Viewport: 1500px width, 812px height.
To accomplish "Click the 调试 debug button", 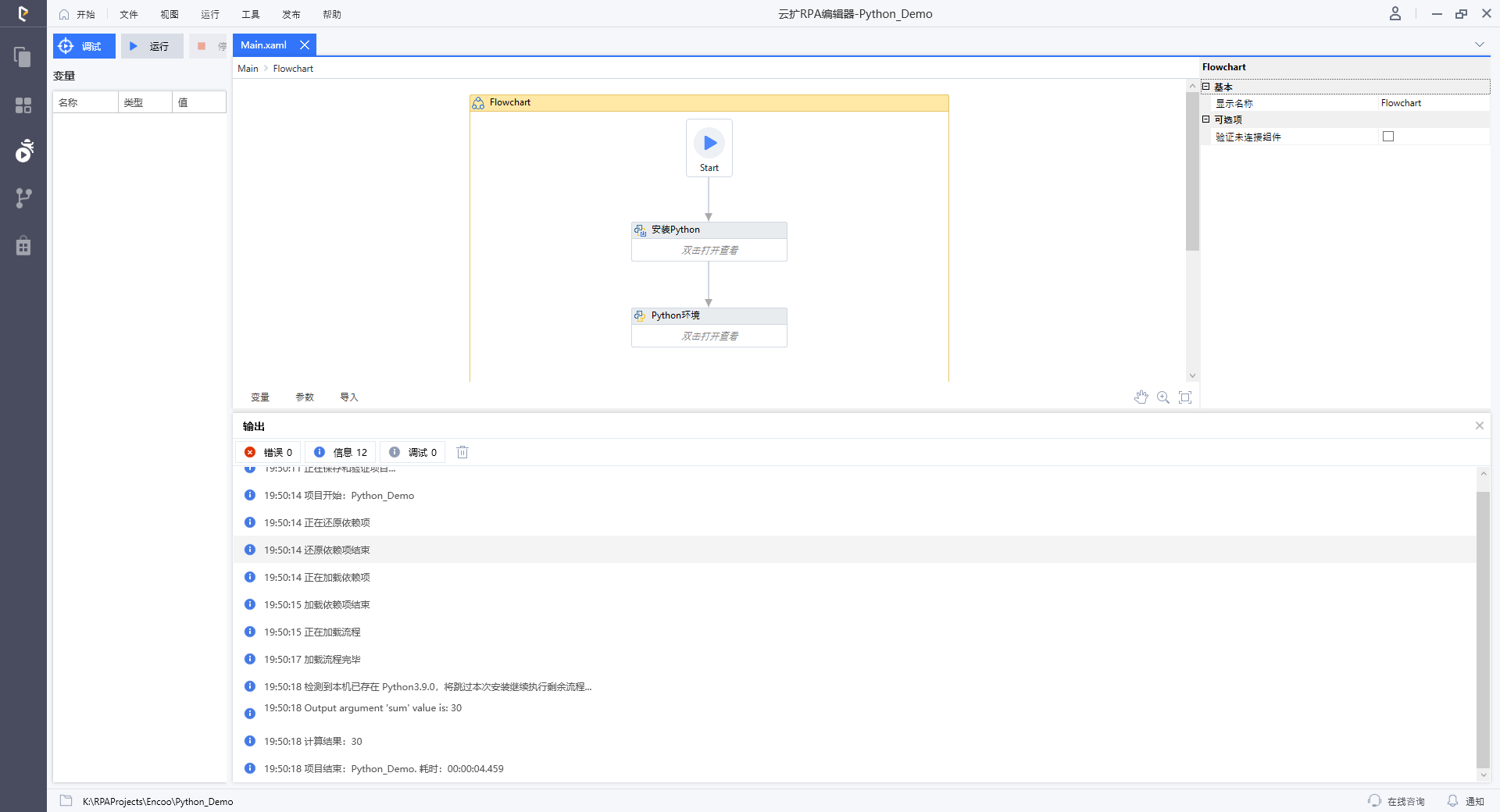I will pos(84,46).
